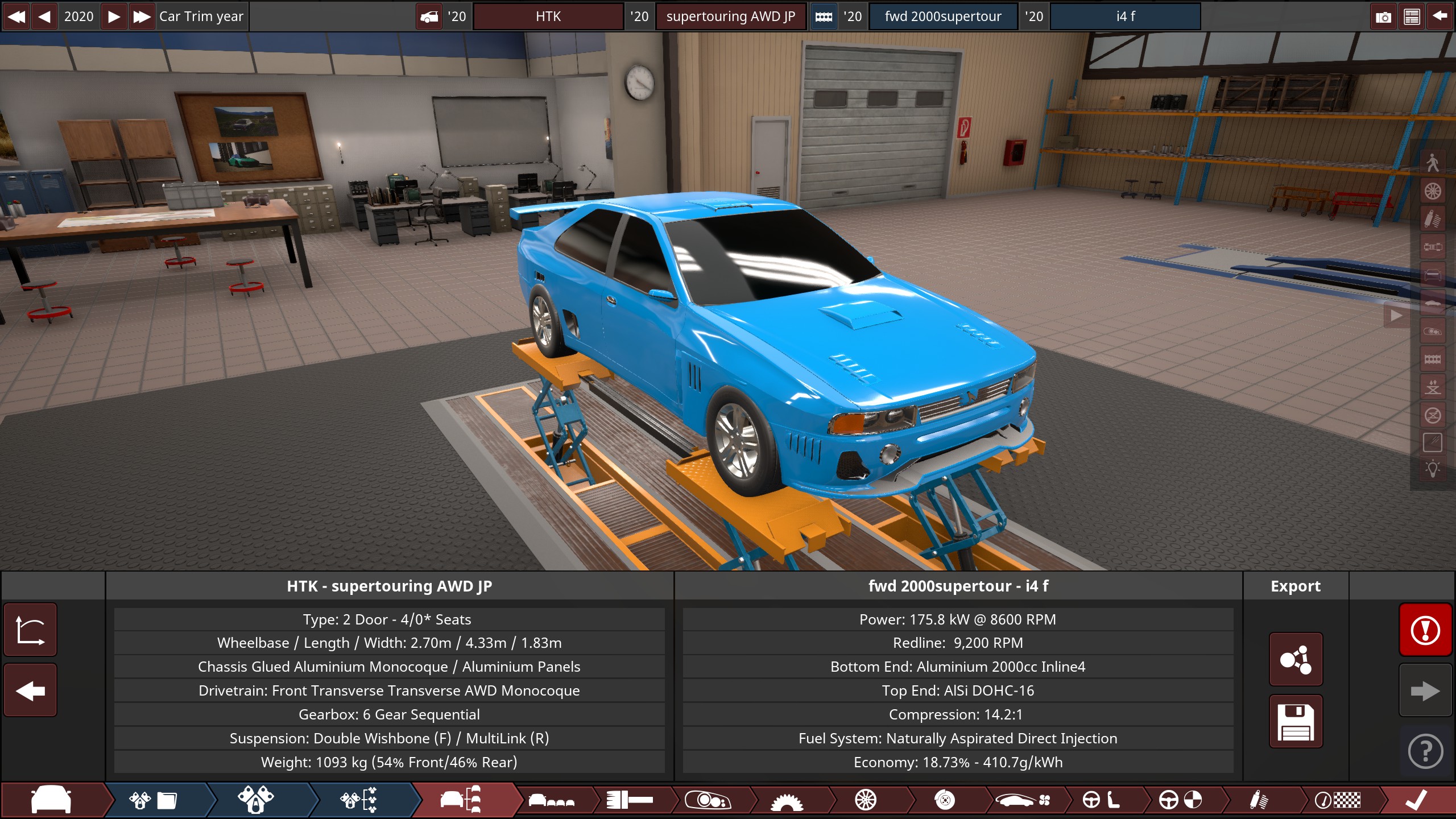
Task: Open the paint brush tab
Action: point(630,800)
